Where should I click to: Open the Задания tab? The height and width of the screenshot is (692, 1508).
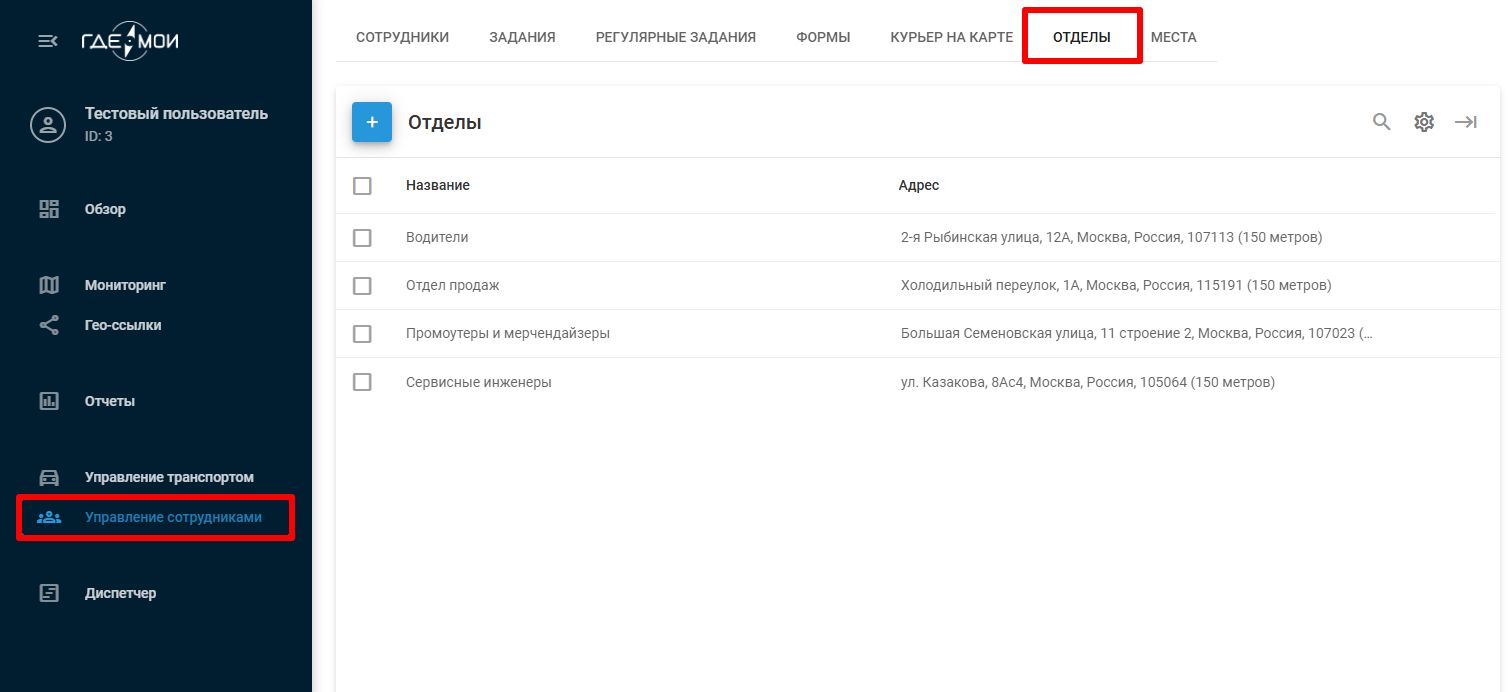point(522,37)
